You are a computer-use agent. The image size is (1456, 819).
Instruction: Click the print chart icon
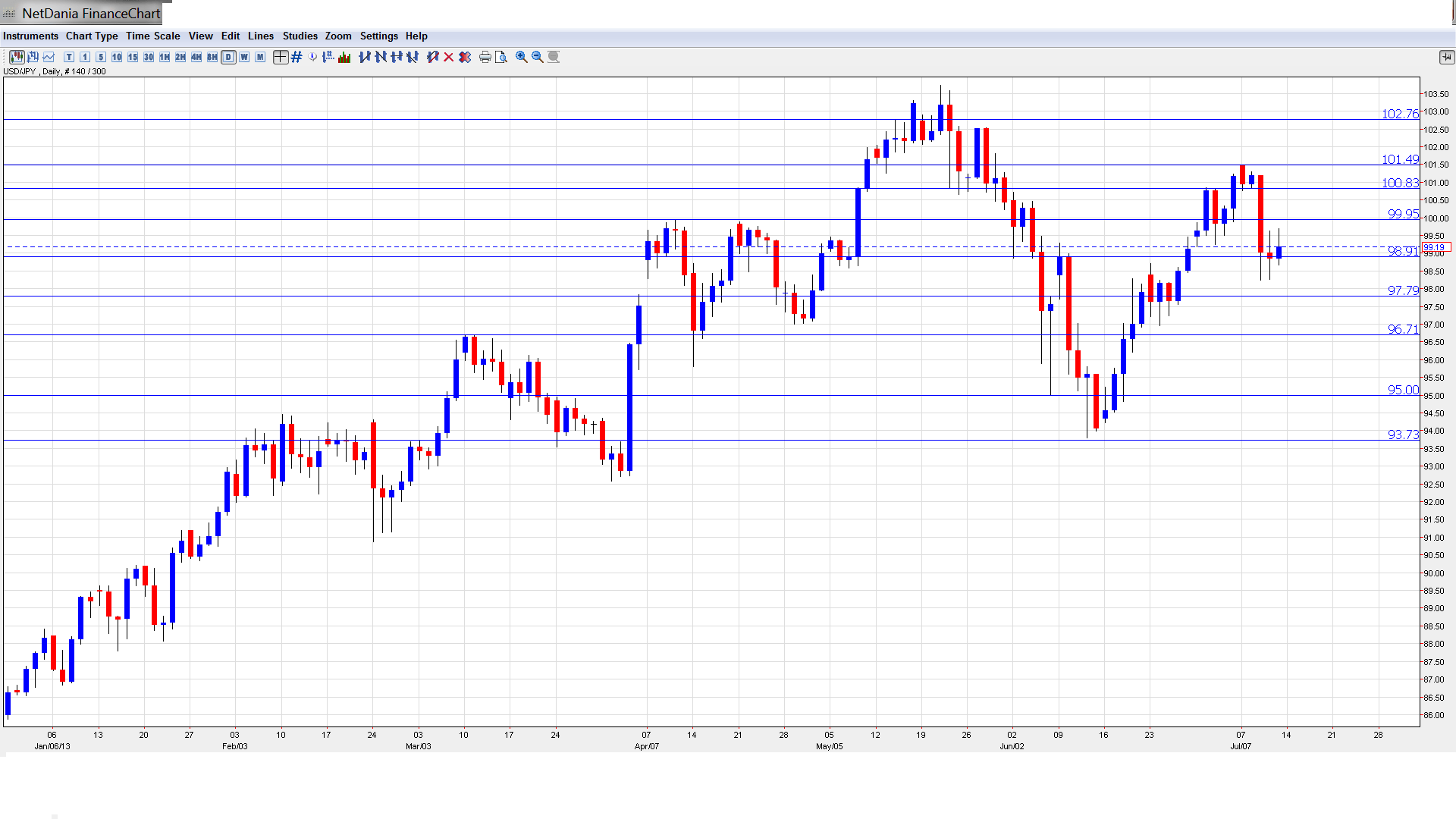pos(485,57)
